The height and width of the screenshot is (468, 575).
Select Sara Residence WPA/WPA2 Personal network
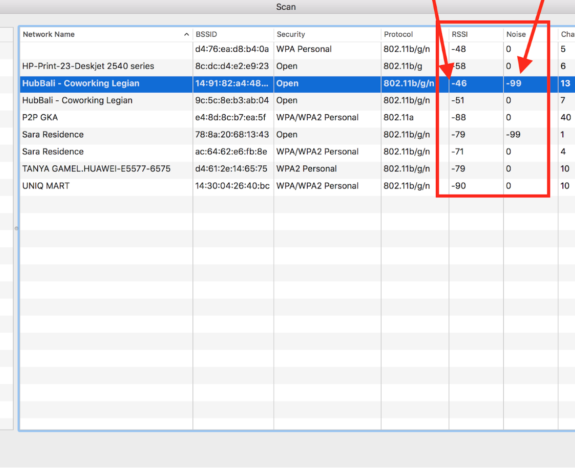[x=297, y=152]
